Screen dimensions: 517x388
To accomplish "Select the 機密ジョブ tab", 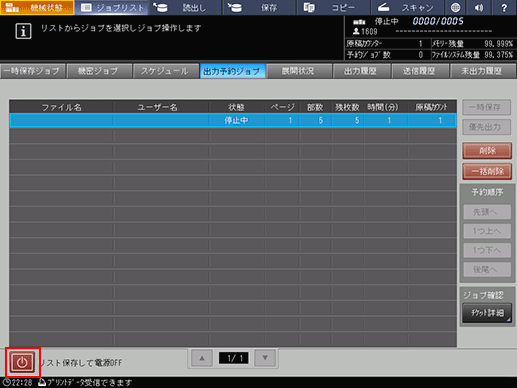I will [99, 71].
